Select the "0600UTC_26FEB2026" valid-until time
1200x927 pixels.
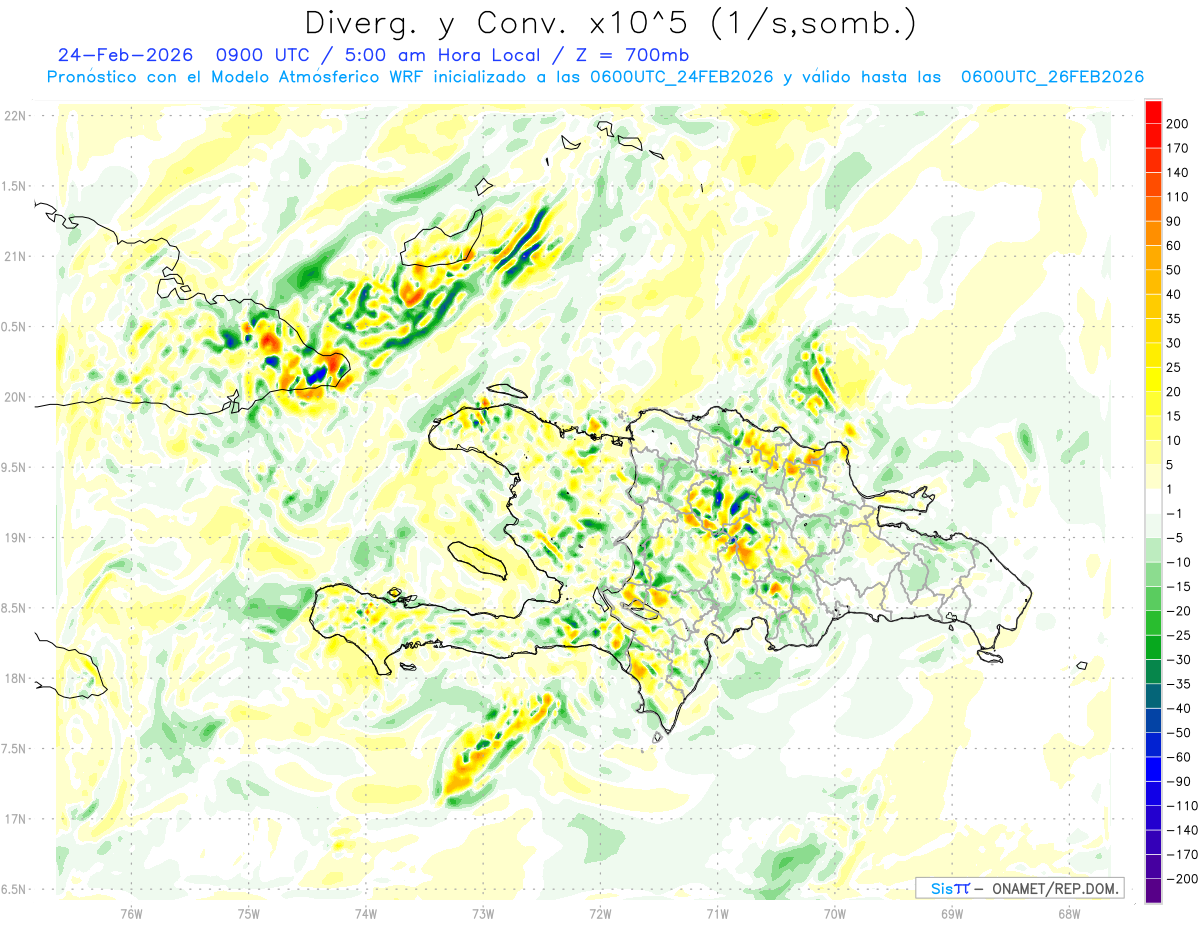click(x=1052, y=77)
